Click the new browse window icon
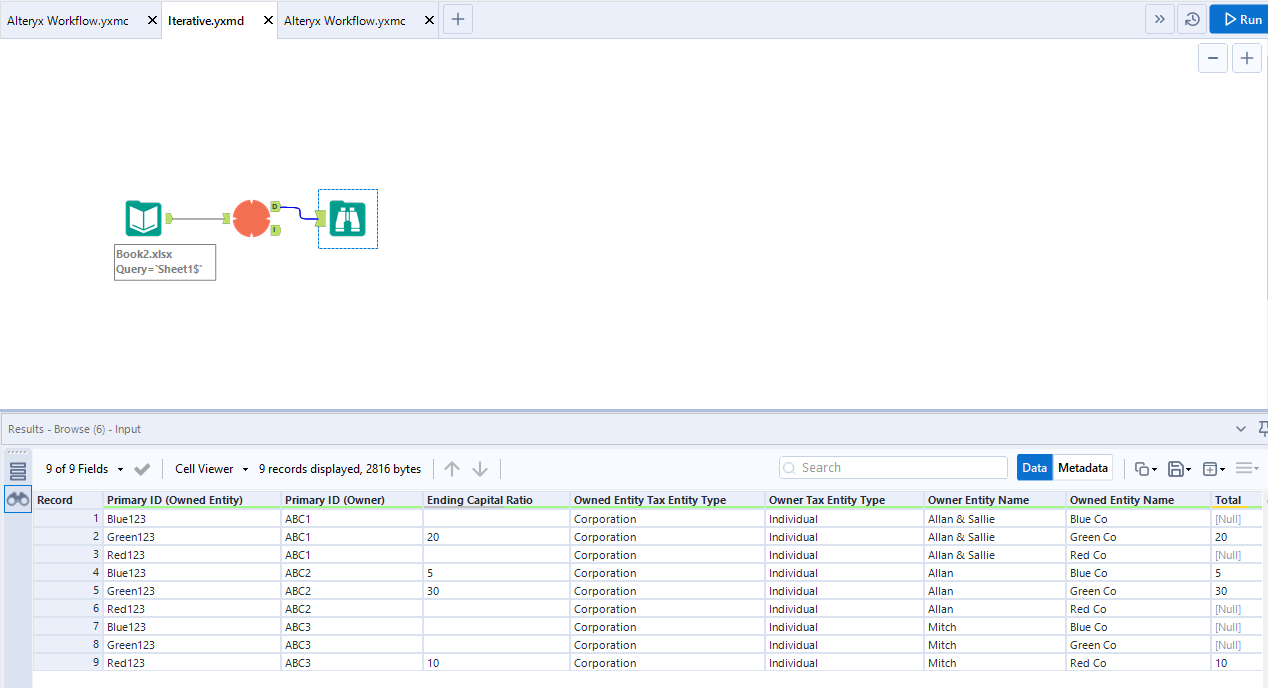The height and width of the screenshot is (688, 1268). point(1212,467)
